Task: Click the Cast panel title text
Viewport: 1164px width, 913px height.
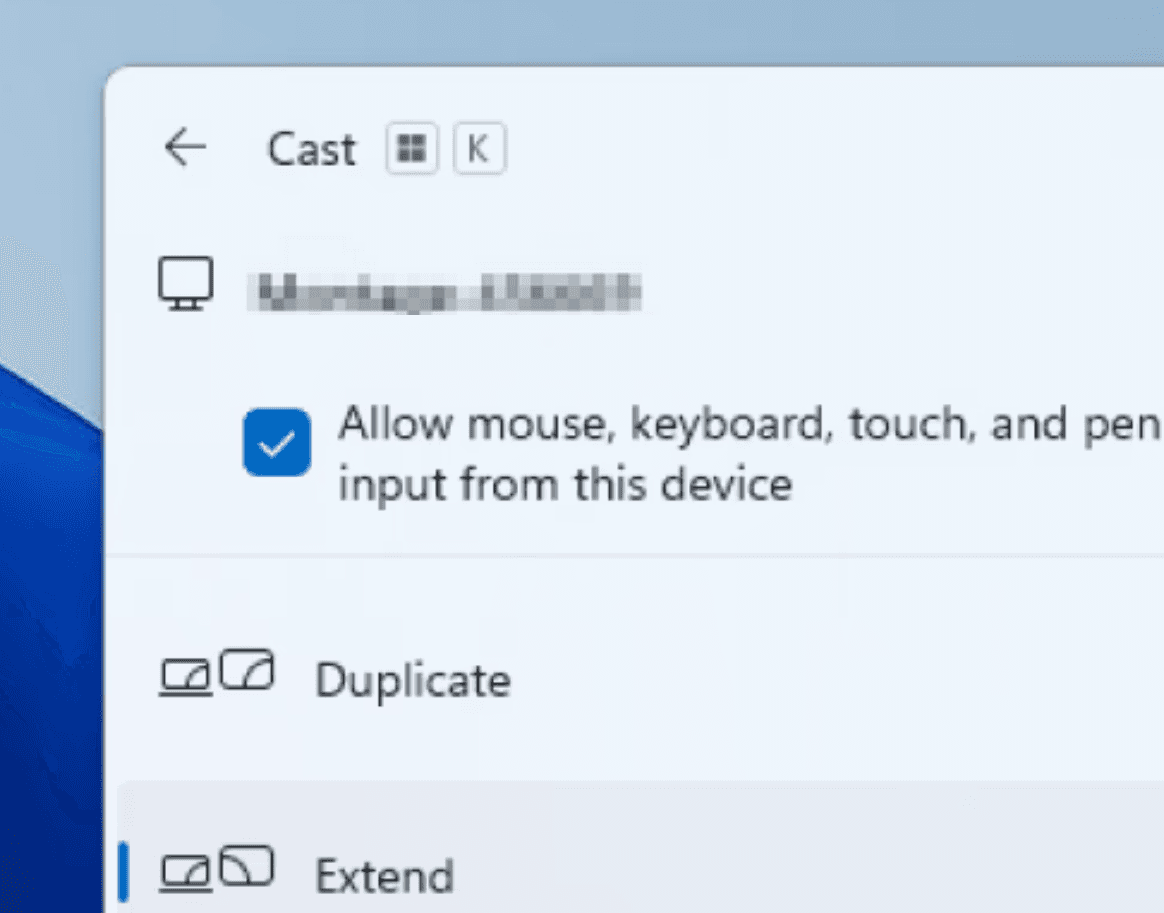Action: point(312,149)
